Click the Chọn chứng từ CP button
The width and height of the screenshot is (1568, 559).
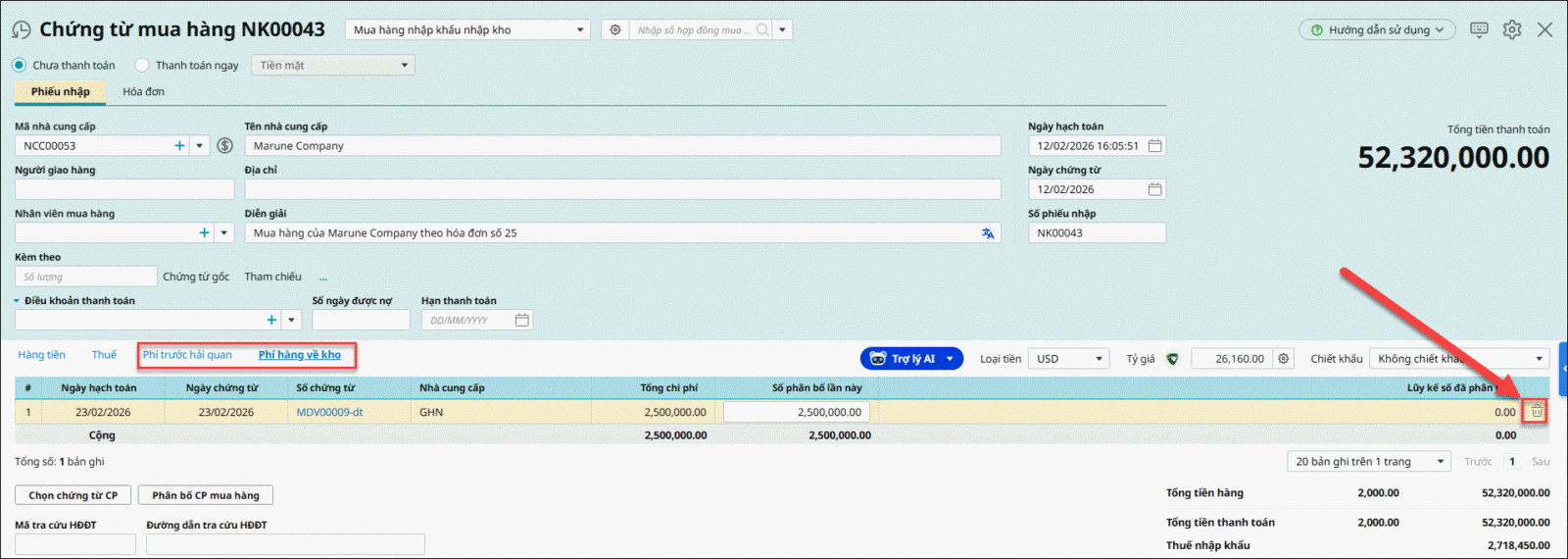pyautogui.click(x=73, y=495)
